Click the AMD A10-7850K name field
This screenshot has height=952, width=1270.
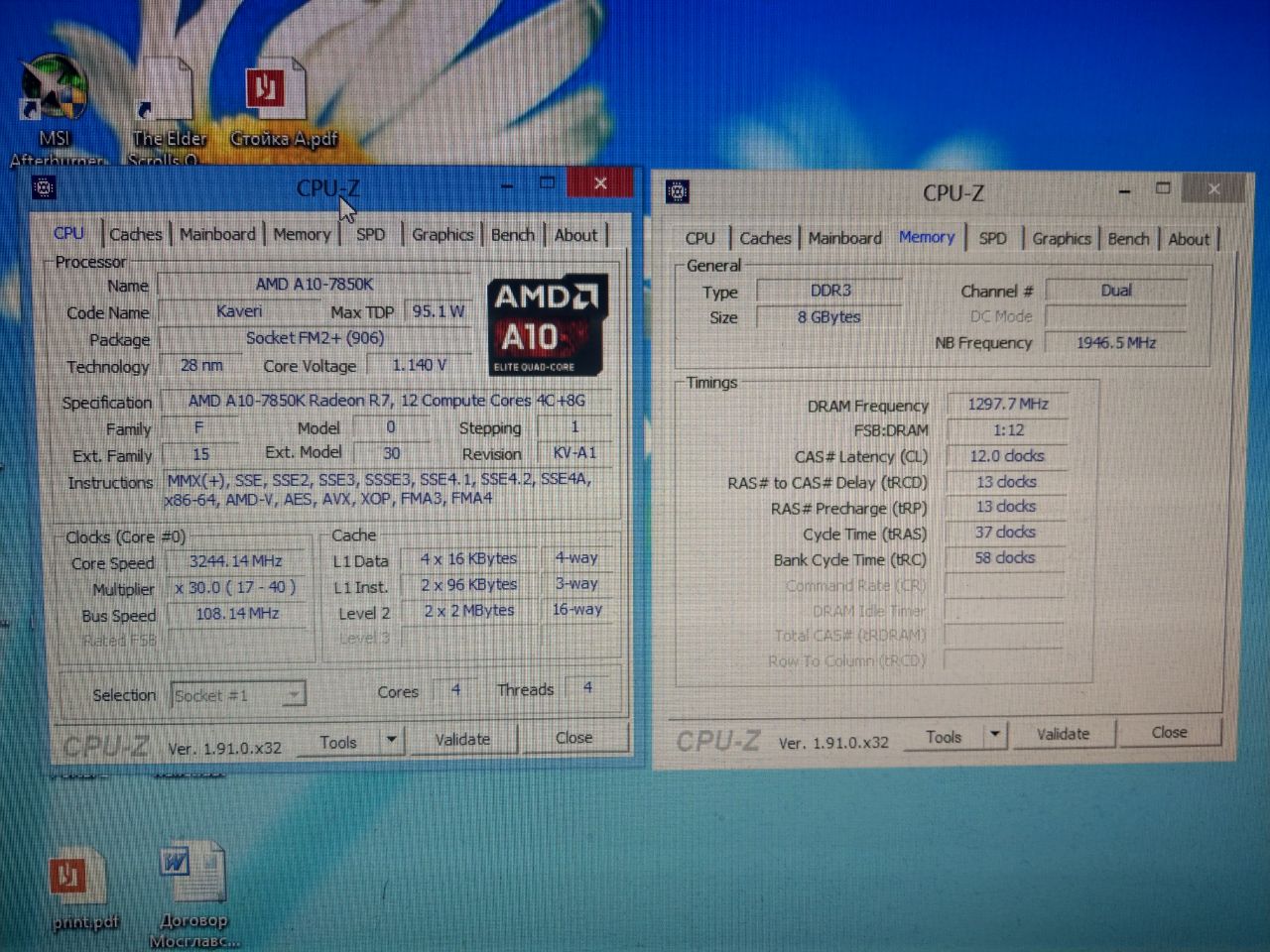314,285
